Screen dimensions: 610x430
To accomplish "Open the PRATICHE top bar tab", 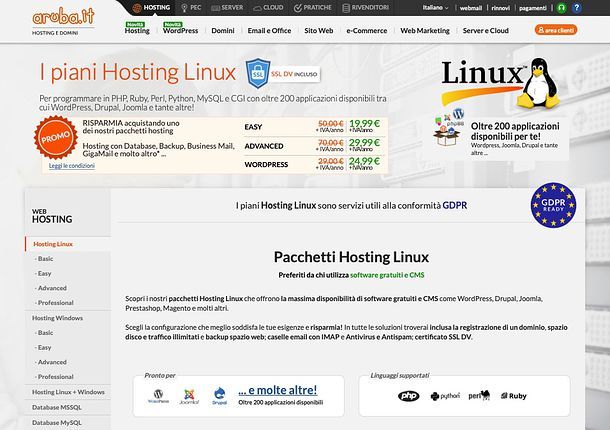I will [313, 8].
